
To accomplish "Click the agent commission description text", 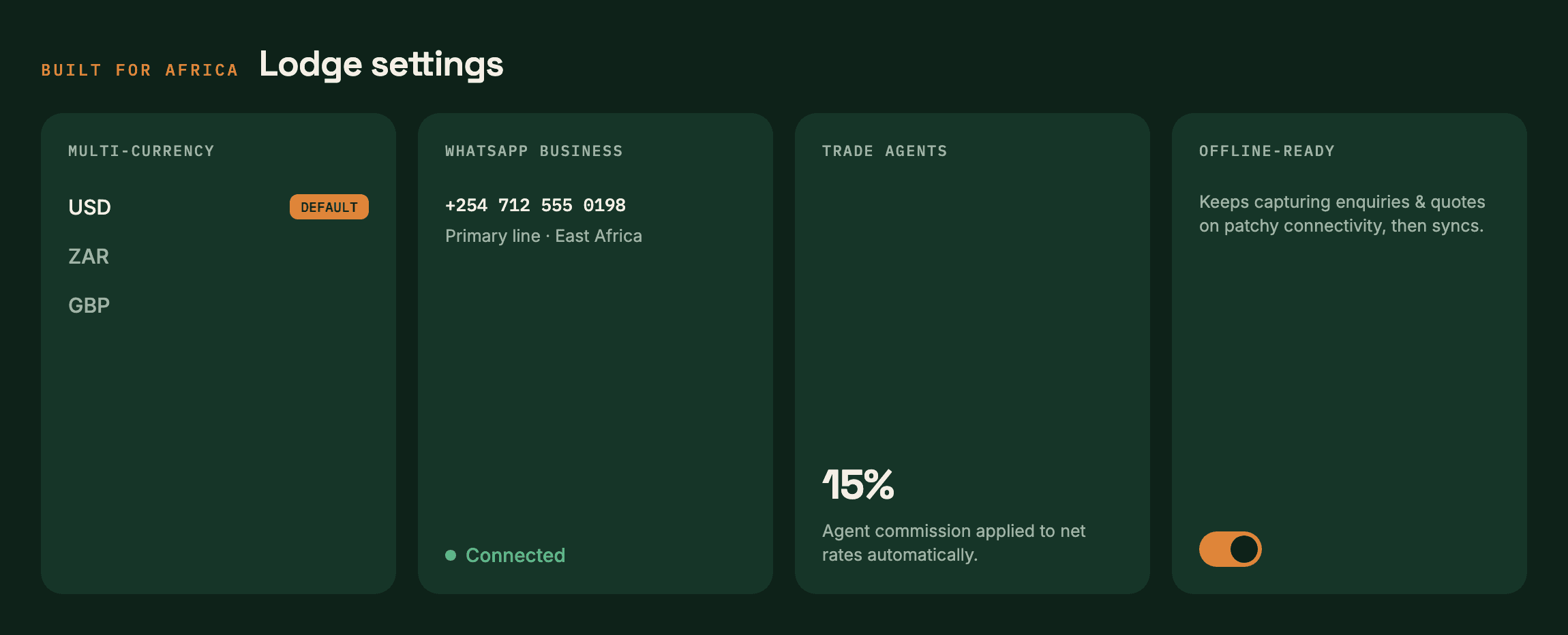I will (x=954, y=543).
